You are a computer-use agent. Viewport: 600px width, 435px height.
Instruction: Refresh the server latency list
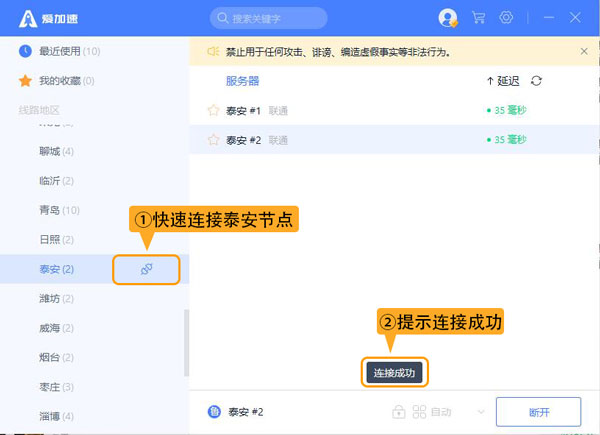(x=536, y=81)
